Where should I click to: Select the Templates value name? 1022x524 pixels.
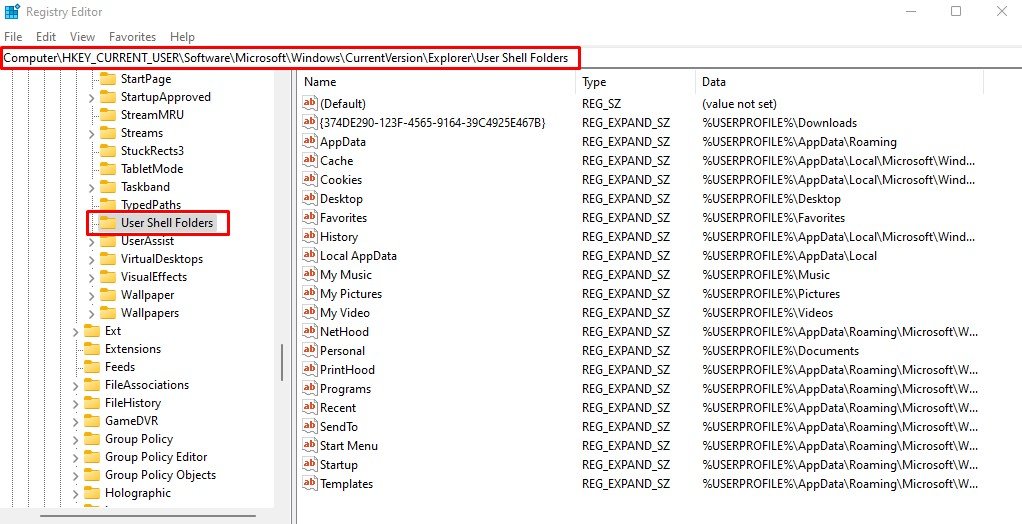(346, 484)
